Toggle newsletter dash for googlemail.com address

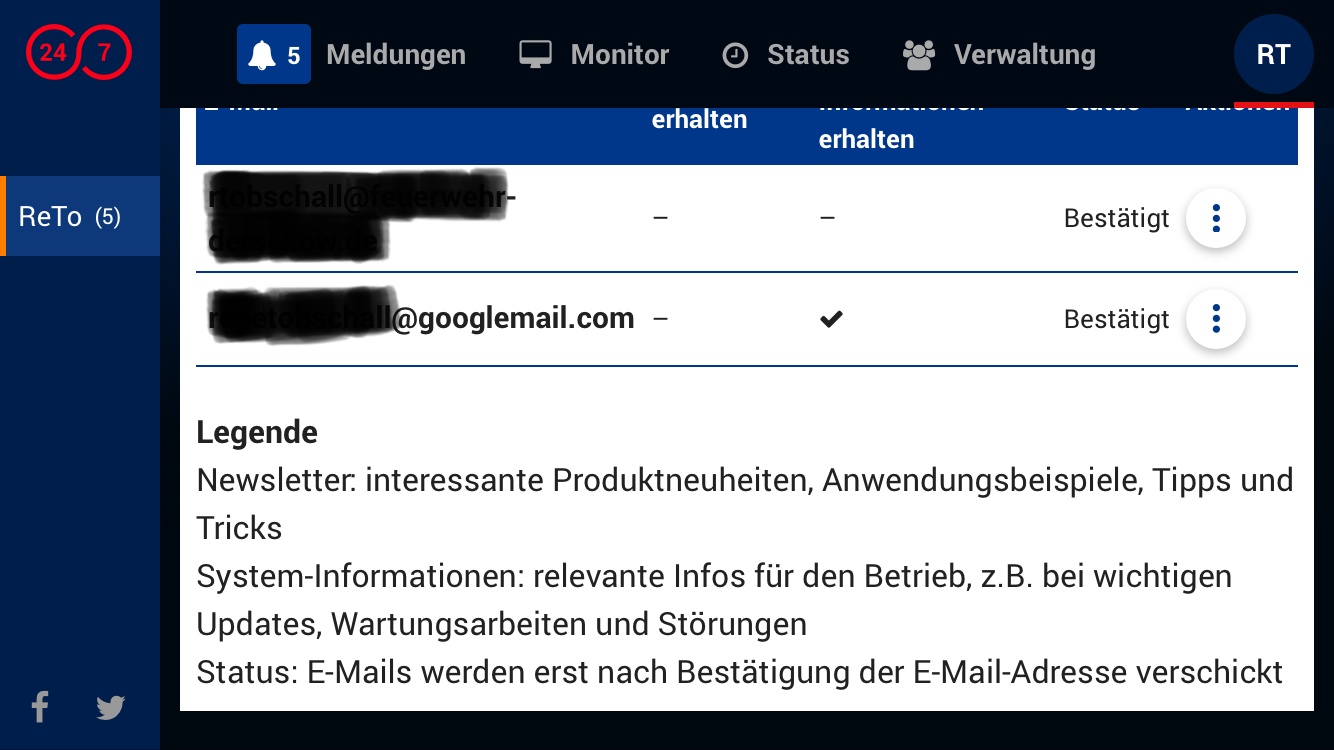[x=660, y=319]
